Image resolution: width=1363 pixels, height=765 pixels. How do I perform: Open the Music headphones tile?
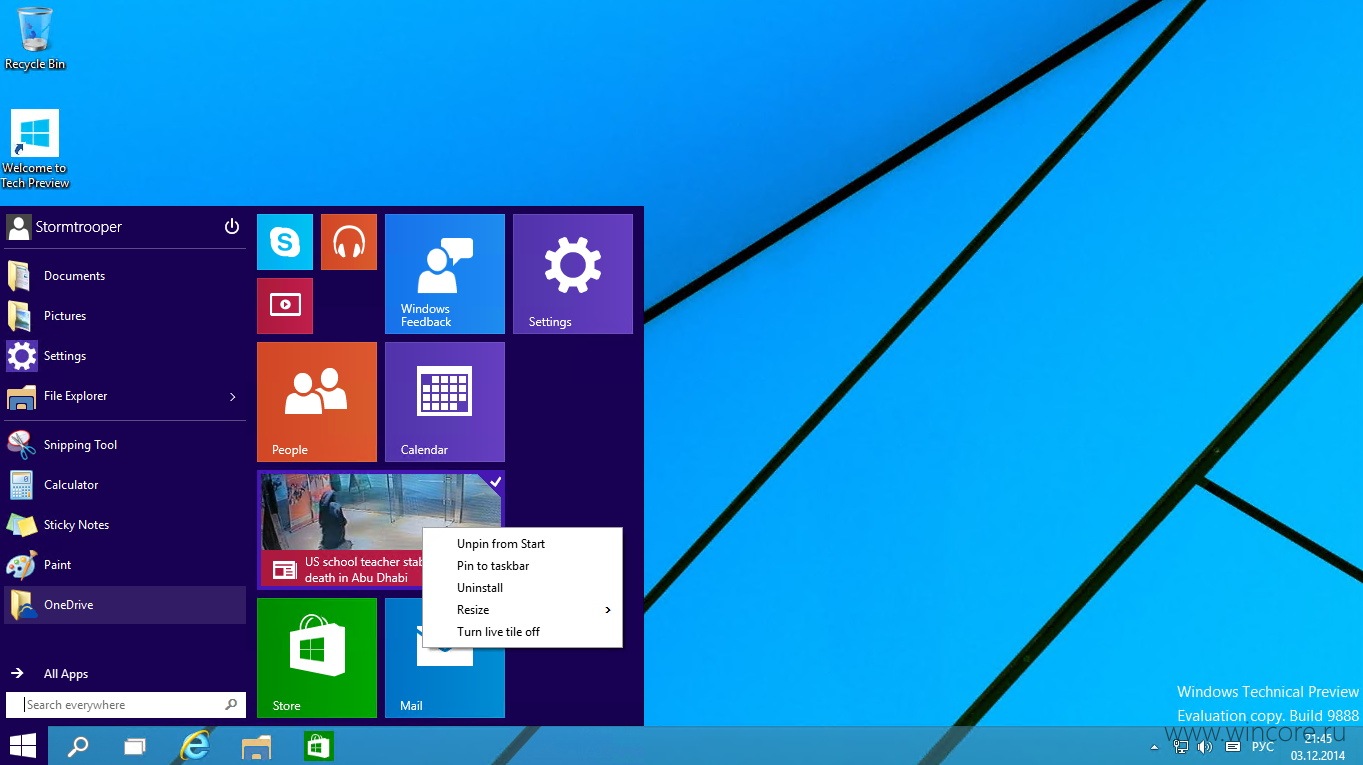coord(349,242)
